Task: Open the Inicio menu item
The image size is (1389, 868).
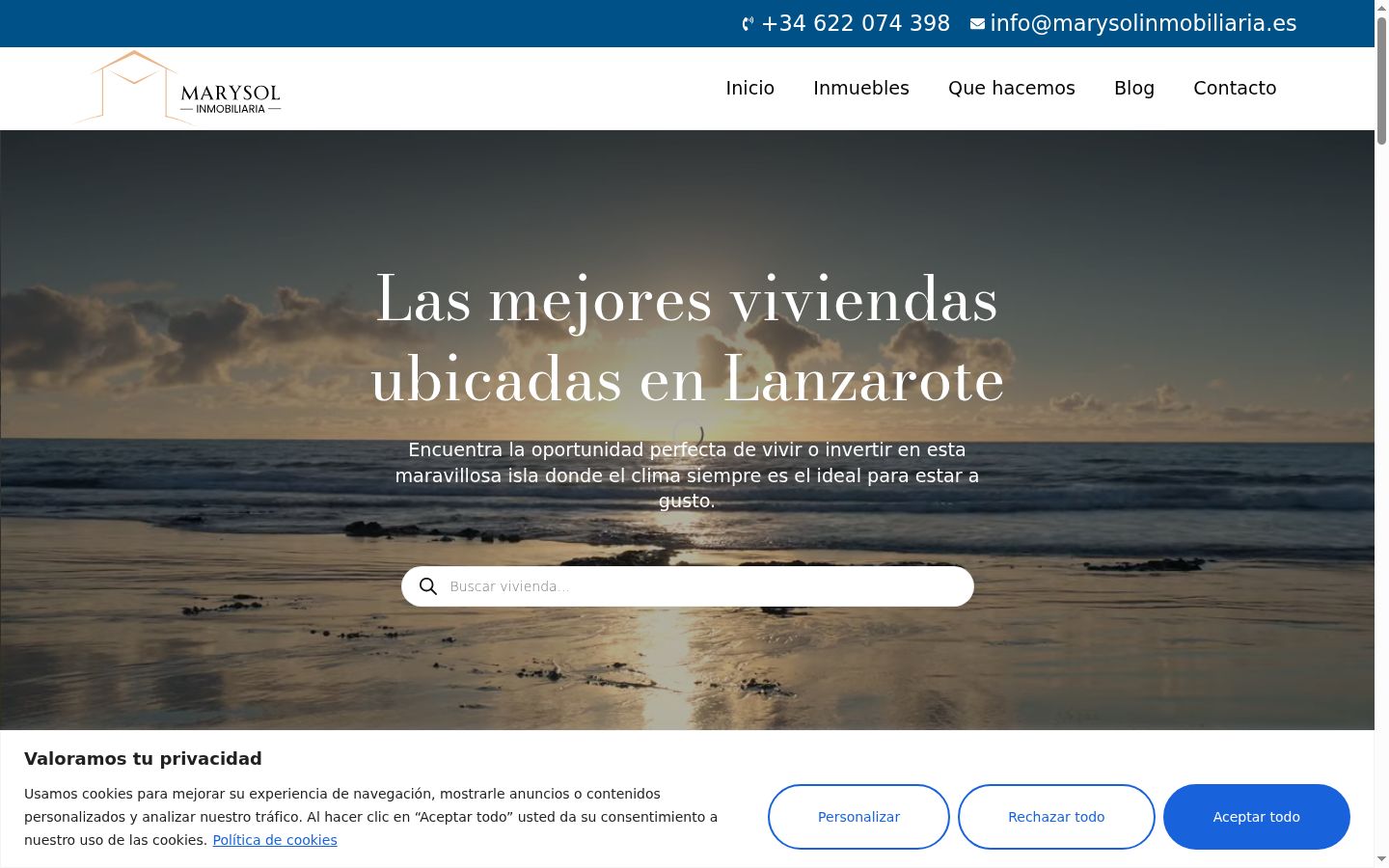Action: point(750,88)
